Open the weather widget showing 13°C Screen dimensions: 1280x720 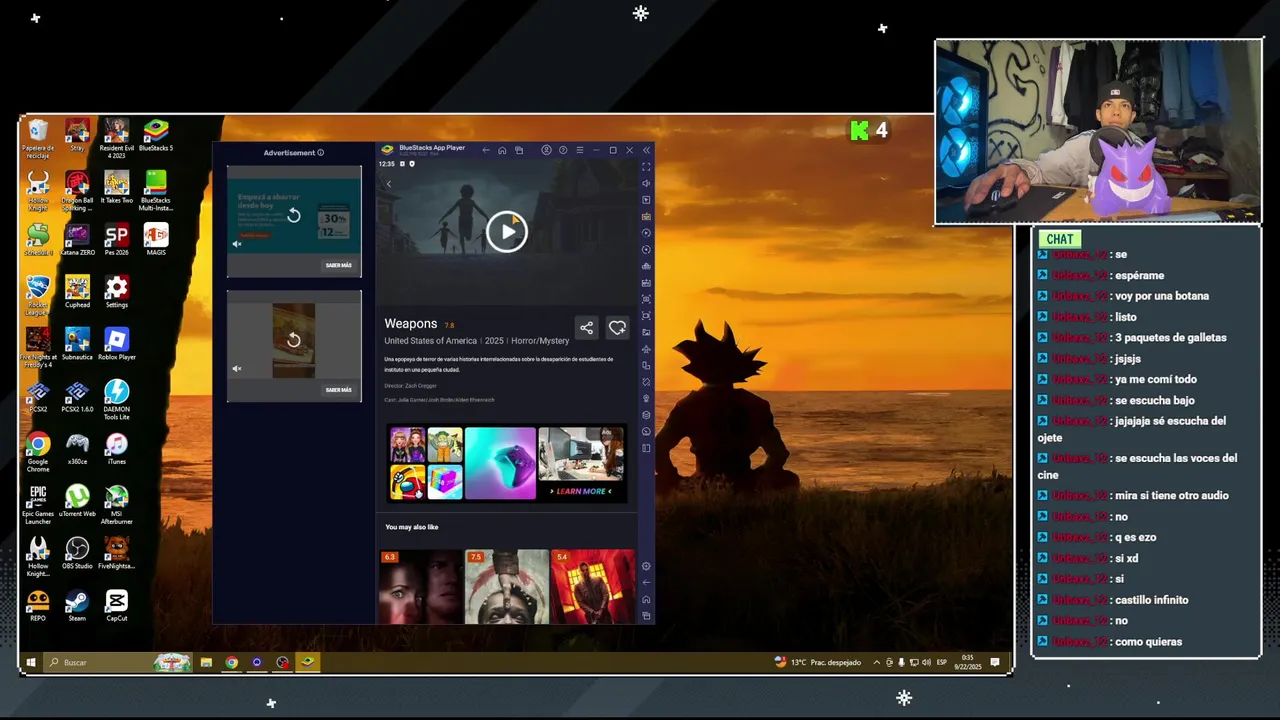point(817,662)
